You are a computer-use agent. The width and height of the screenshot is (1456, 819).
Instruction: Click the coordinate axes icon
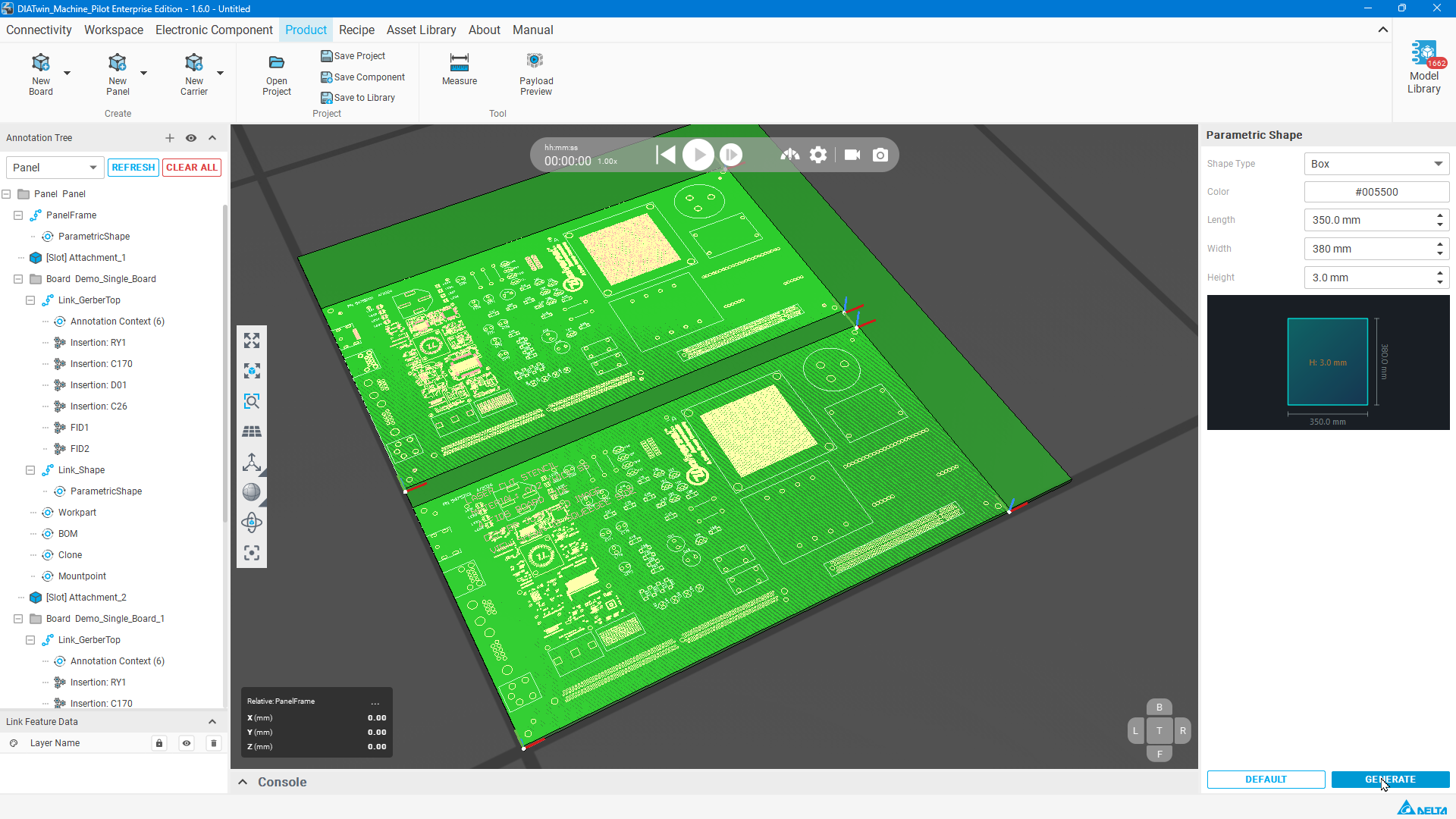click(x=252, y=462)
